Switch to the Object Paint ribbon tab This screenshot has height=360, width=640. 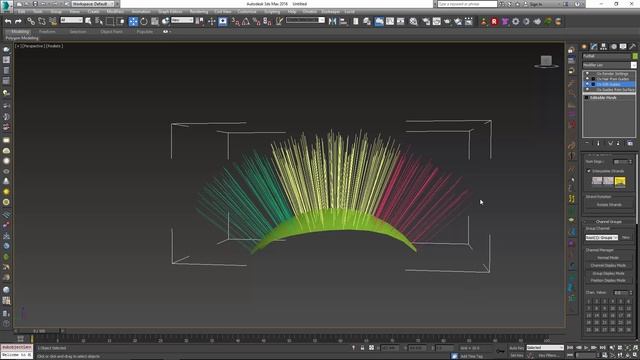pyautogui.click(x=111, y=31)
